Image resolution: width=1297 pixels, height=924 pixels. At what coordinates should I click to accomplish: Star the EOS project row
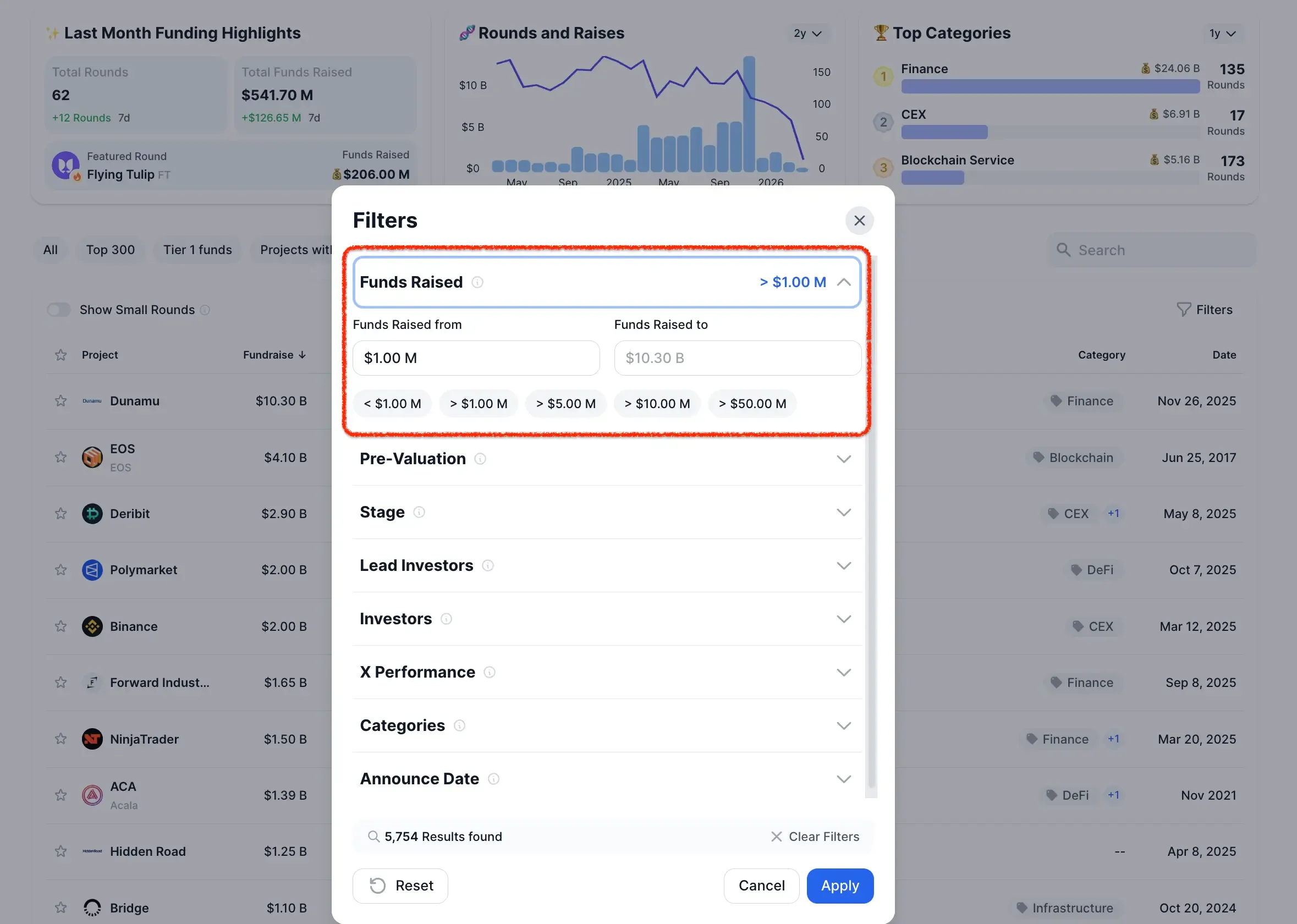coord(61,458)
